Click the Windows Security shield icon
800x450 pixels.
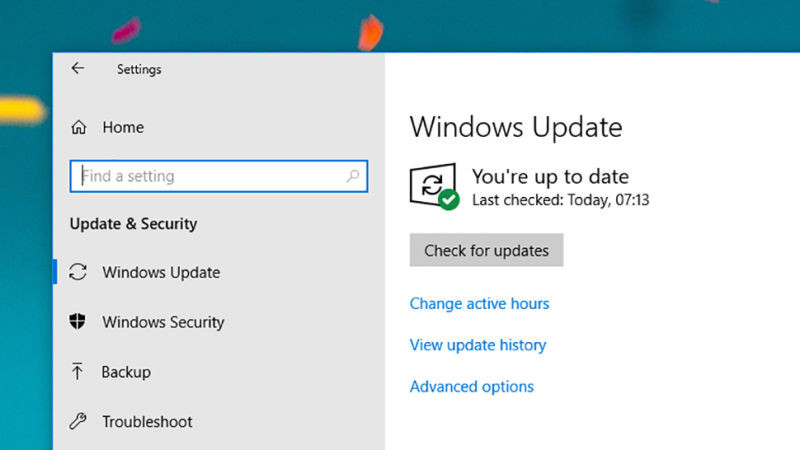(78, 322)
